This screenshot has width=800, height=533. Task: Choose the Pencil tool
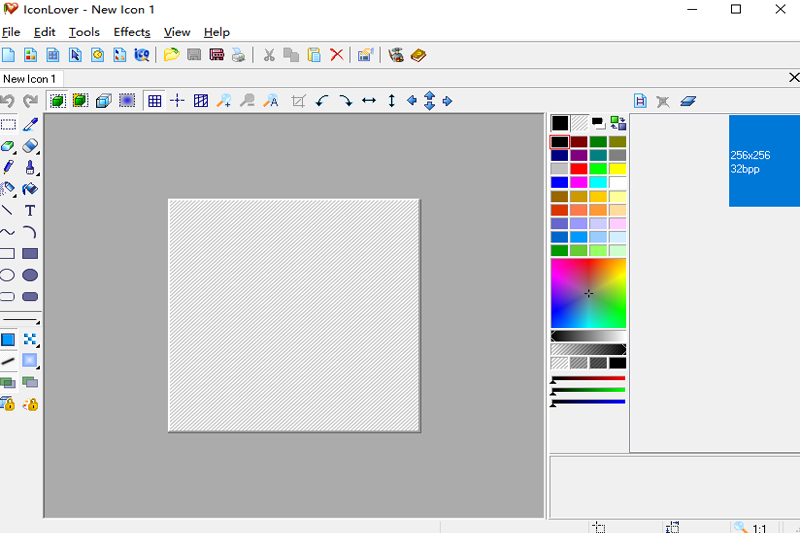click(8, 167)
